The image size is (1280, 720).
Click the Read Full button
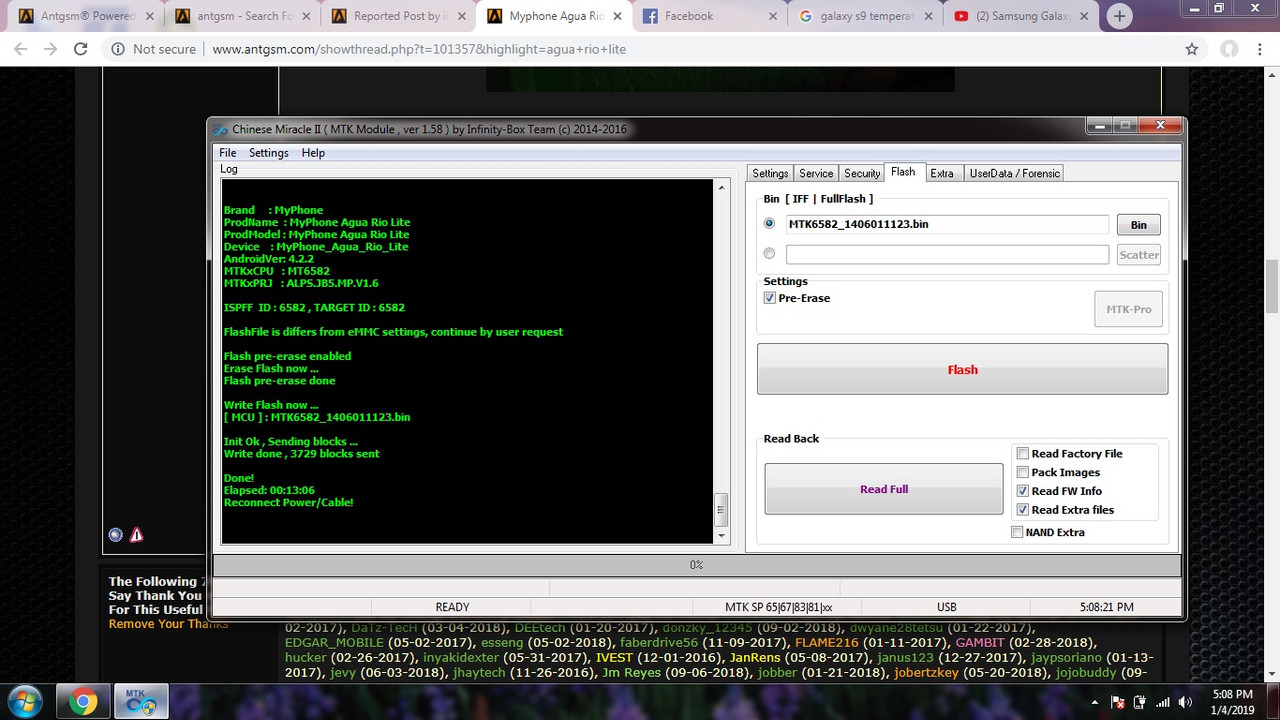[x=884, y=489]
